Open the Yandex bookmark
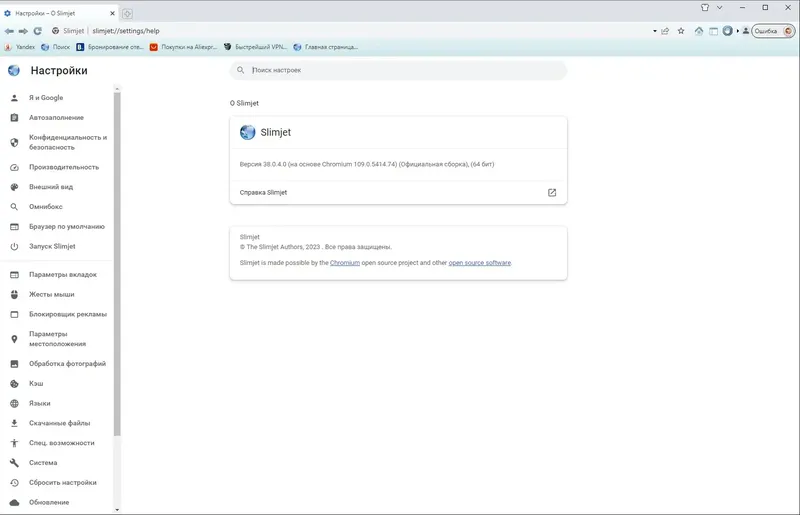The image size is (800, 515). click(x=20, y=47)
